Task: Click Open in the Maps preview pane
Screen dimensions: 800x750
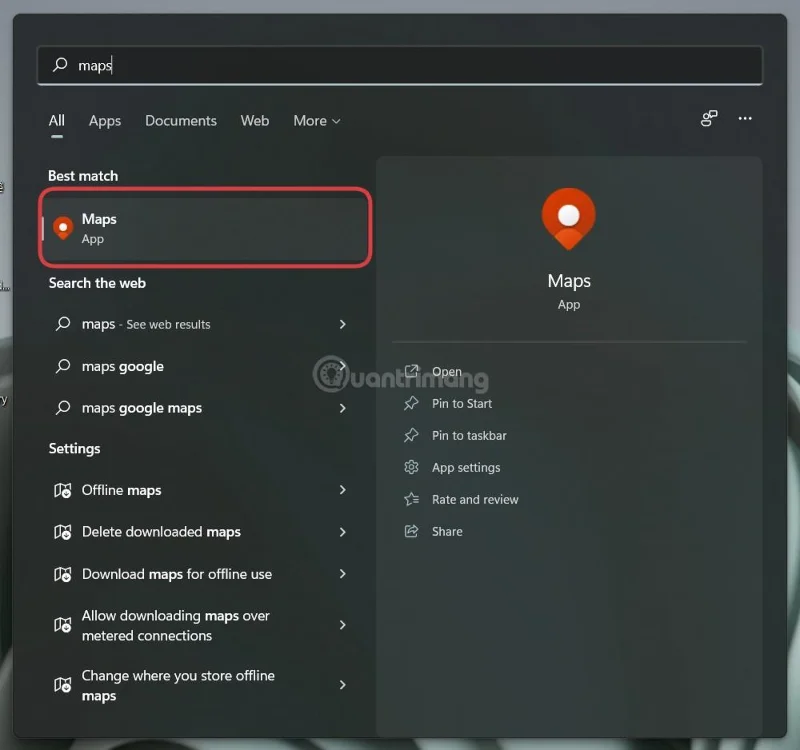Action: click(446, 371)
